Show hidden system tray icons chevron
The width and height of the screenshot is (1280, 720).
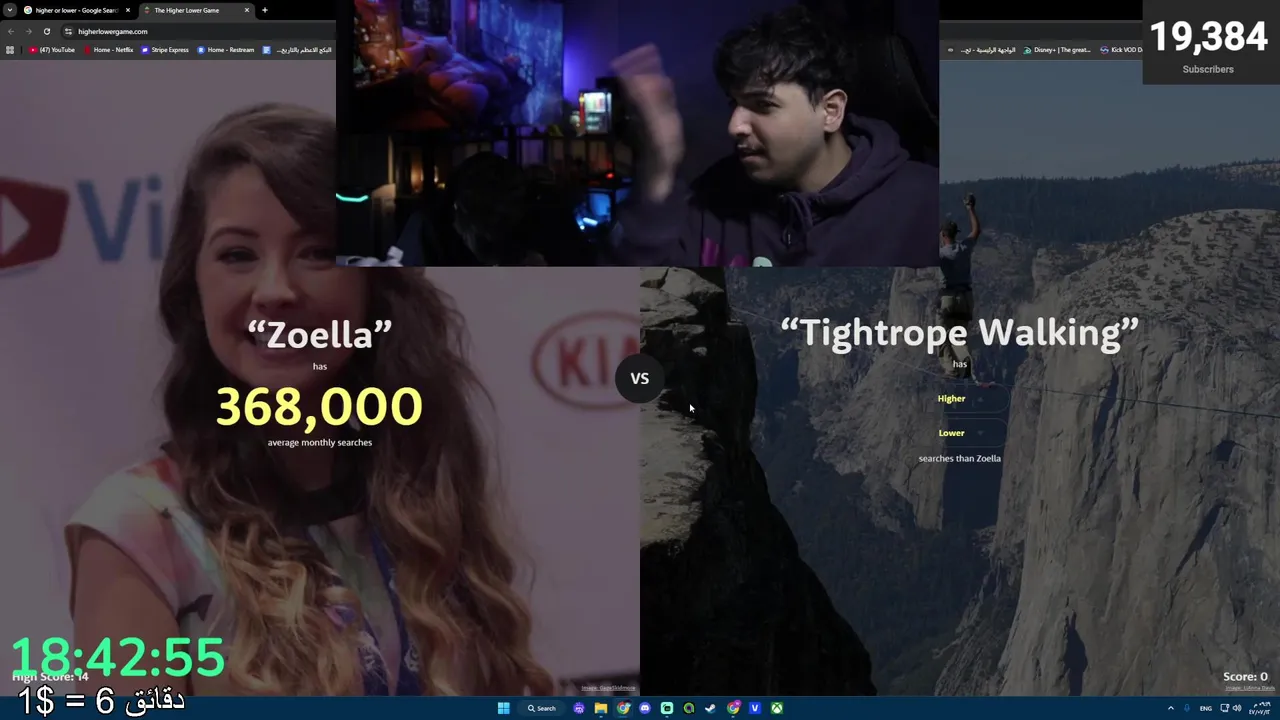(1171, 708)
